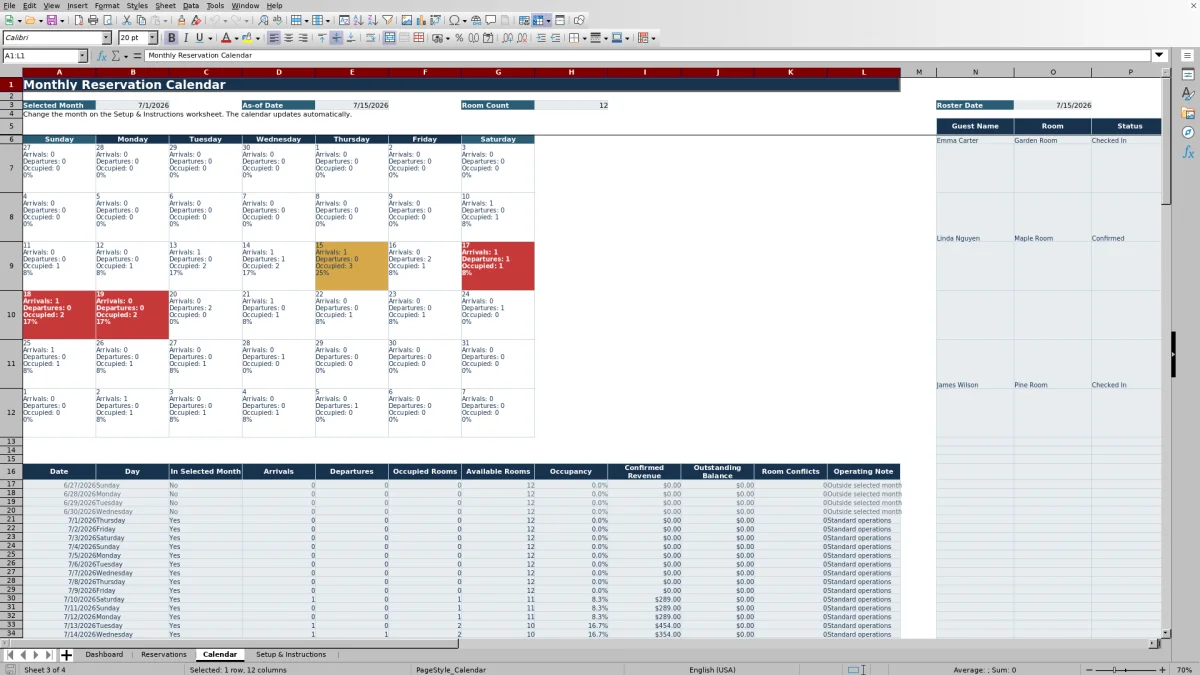
Task: Click Sort Ascending icon
Action: click(357, 20)
